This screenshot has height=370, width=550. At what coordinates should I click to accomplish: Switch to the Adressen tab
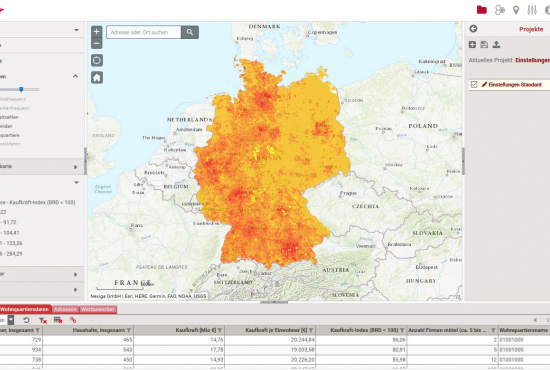click(65, 309)
